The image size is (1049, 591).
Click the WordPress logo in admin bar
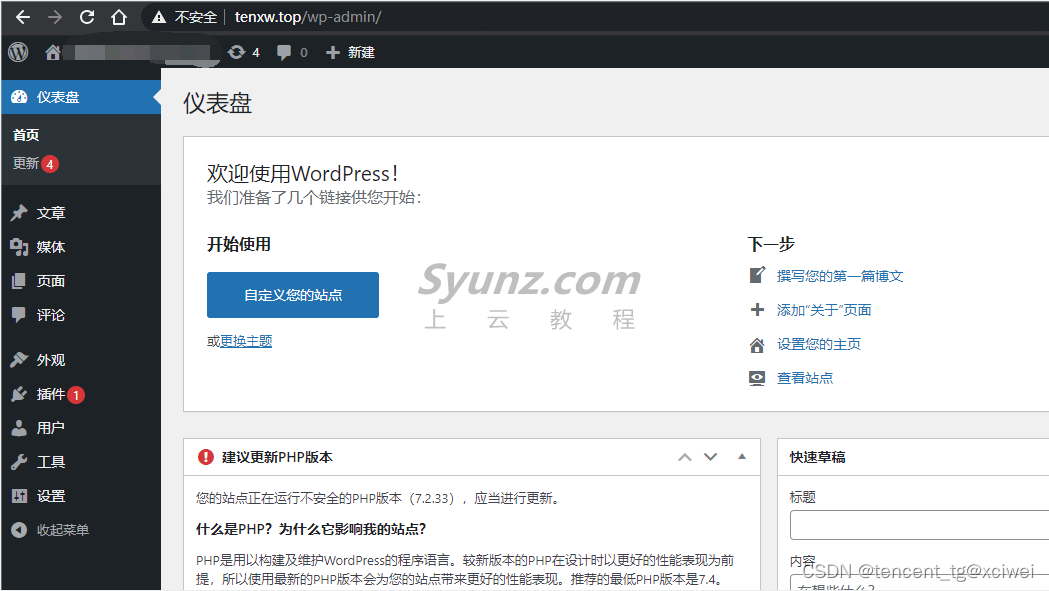[x=18, y=52]
